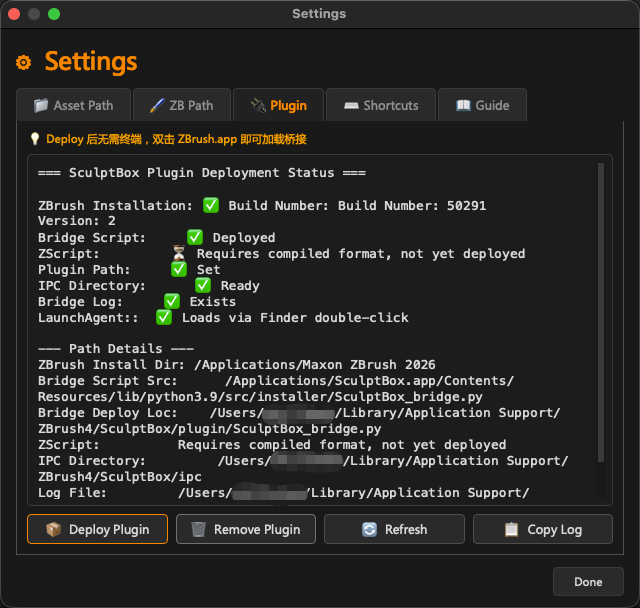Click the green check beside IPC Directory: Ready
The width and height of the screenshot is (640, 608).
tap(203, 285)
